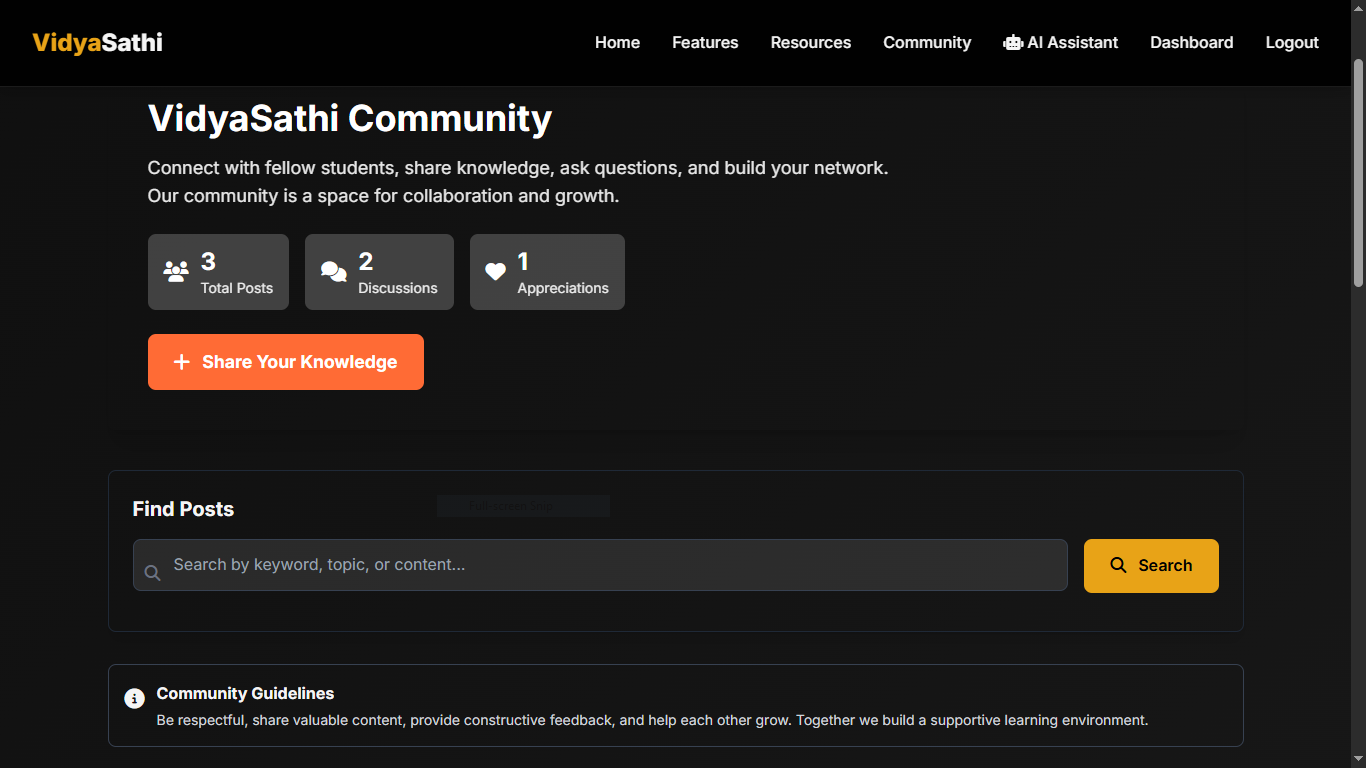The width and height of the screenshot is (1366, 768).
Task: Click the Total Posts people icon
Action: pyautogui.click(x=176, y=271)
